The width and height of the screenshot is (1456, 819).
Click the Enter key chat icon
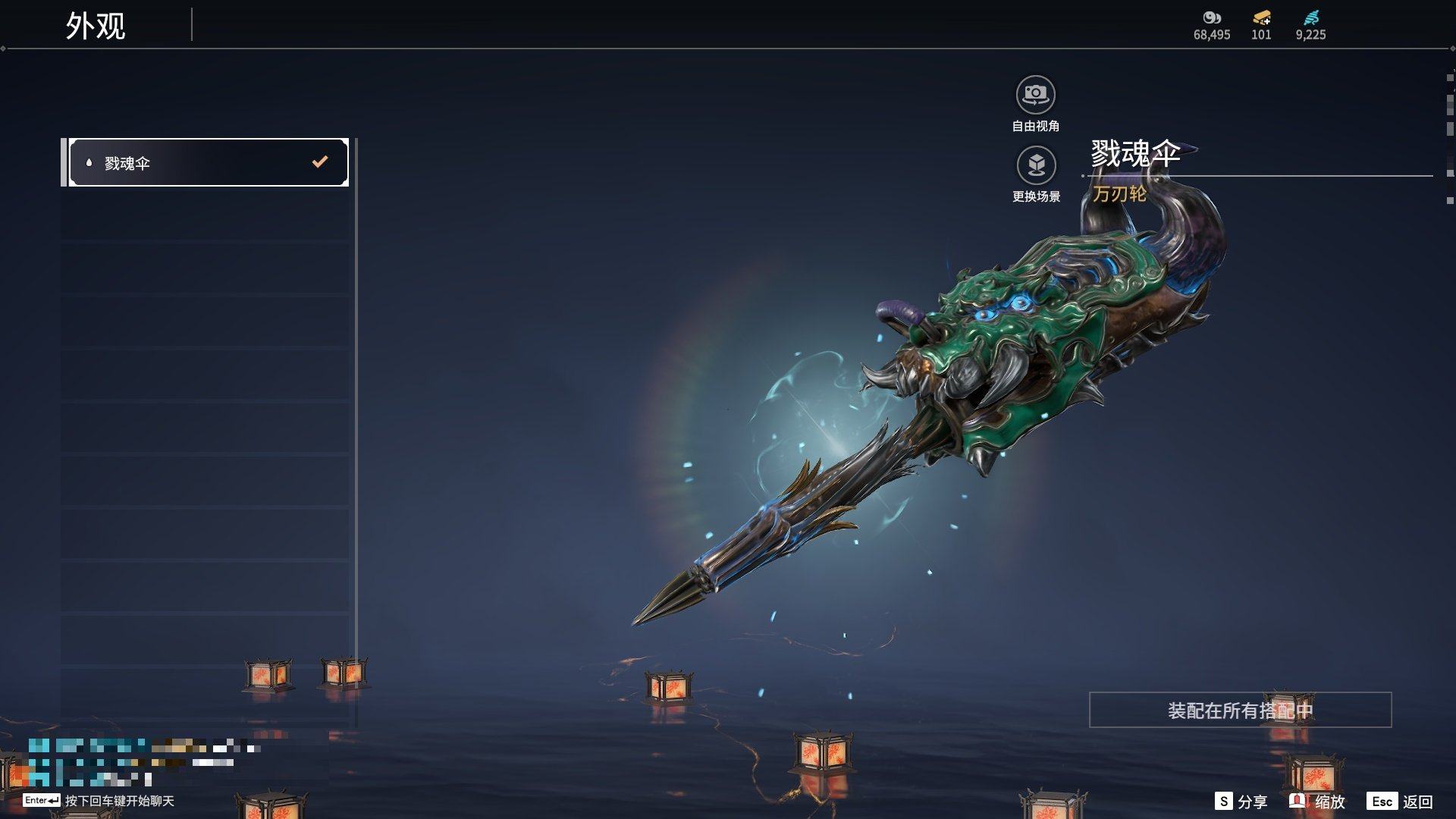point(41,800)
